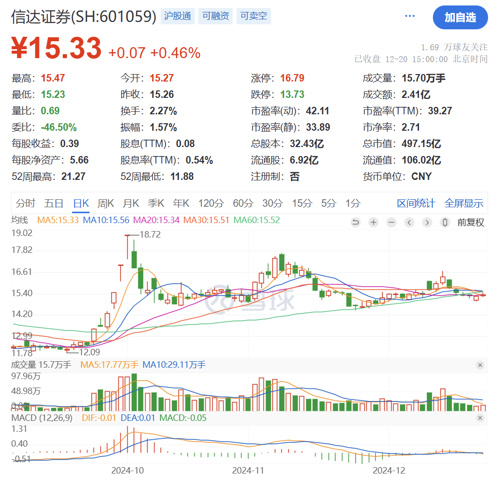Open the three-dot more options menu
The width and height of the screenshot is (500, 482).
click(410, 16)
